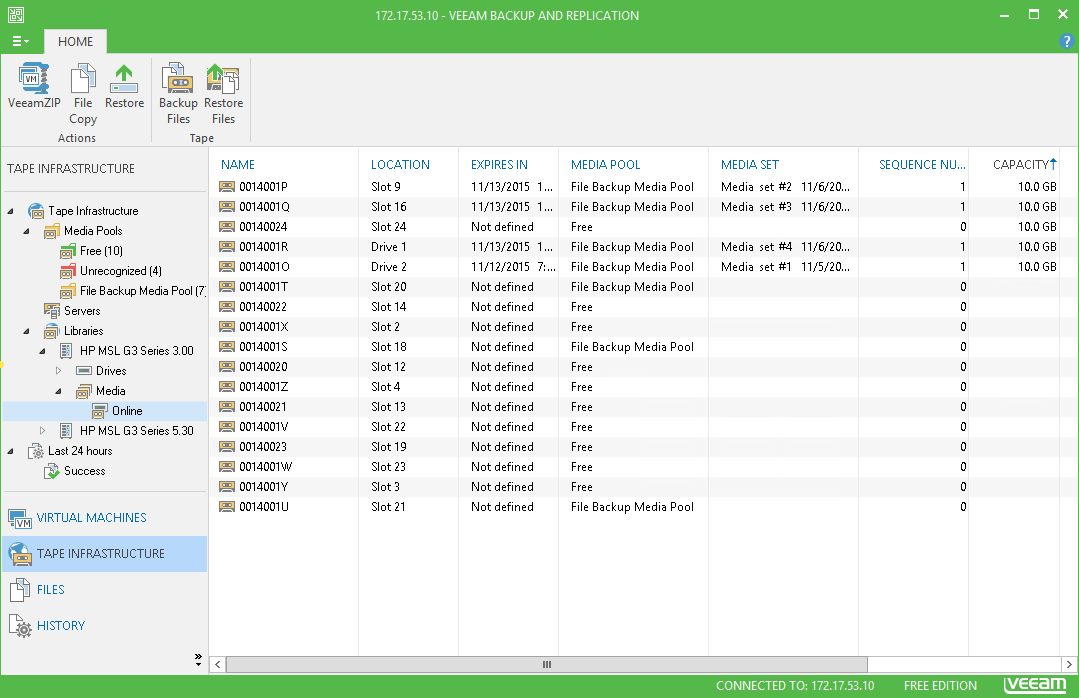Screen dimensions: 1079x698
Task: Collapse the Libraries node
Action: 26,330
